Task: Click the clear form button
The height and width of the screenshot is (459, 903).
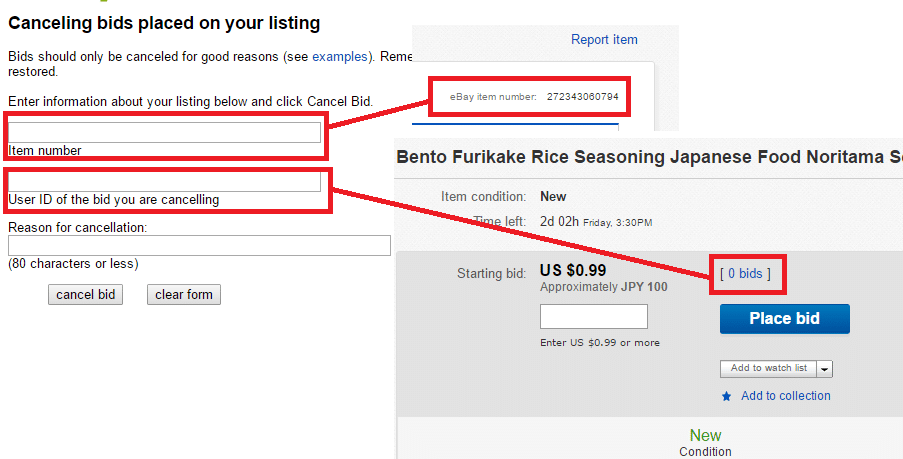Action: pyautogui.click(x=184, y=294)
